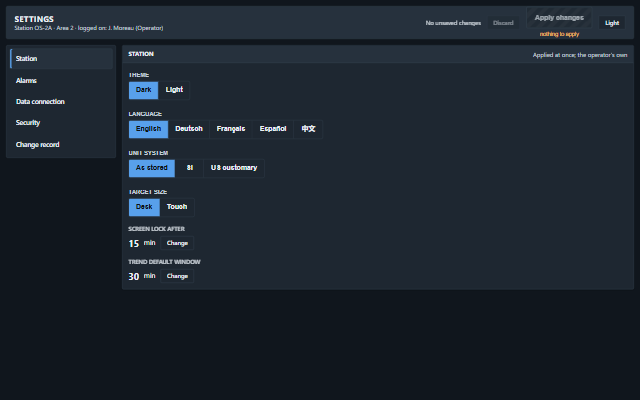Click the LANGUAGE group label
This screenshot has width=640, height=400.
(x=145, y=114)
